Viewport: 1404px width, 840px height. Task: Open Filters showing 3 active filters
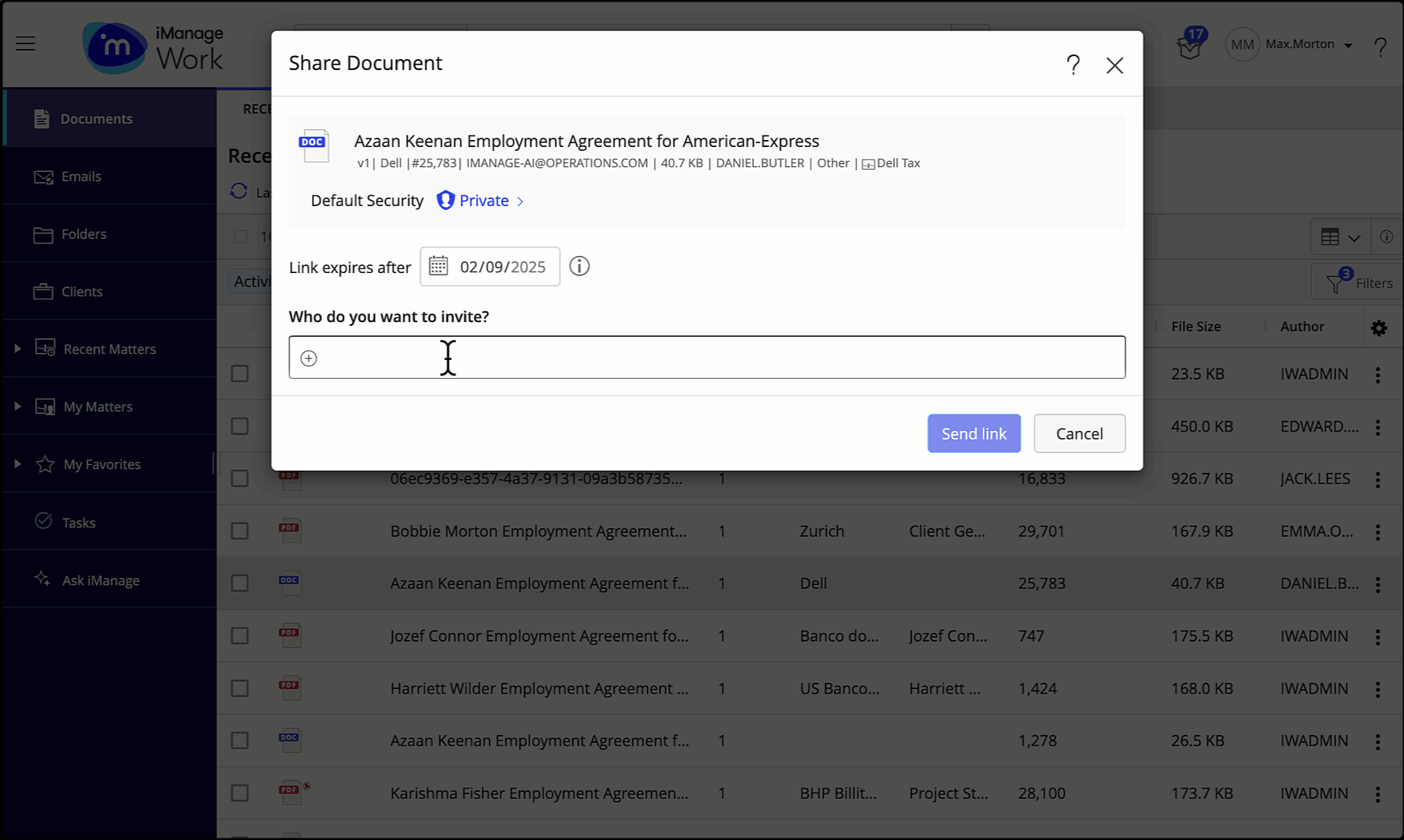coord(1357,282)
